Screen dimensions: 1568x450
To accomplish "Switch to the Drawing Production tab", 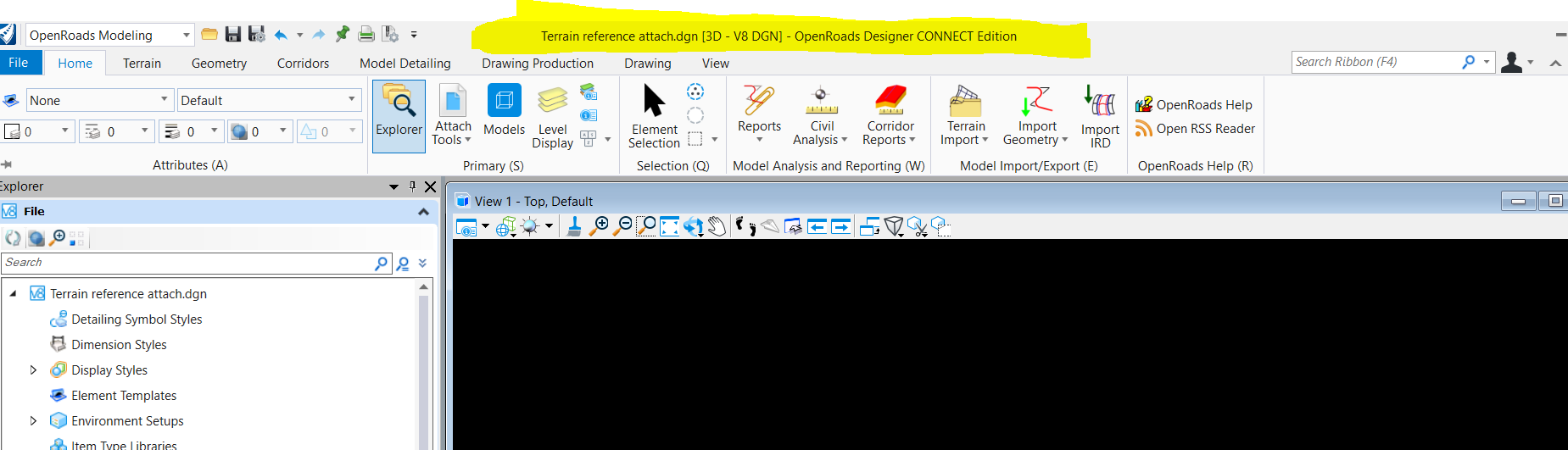I will (x=538, y=64).
